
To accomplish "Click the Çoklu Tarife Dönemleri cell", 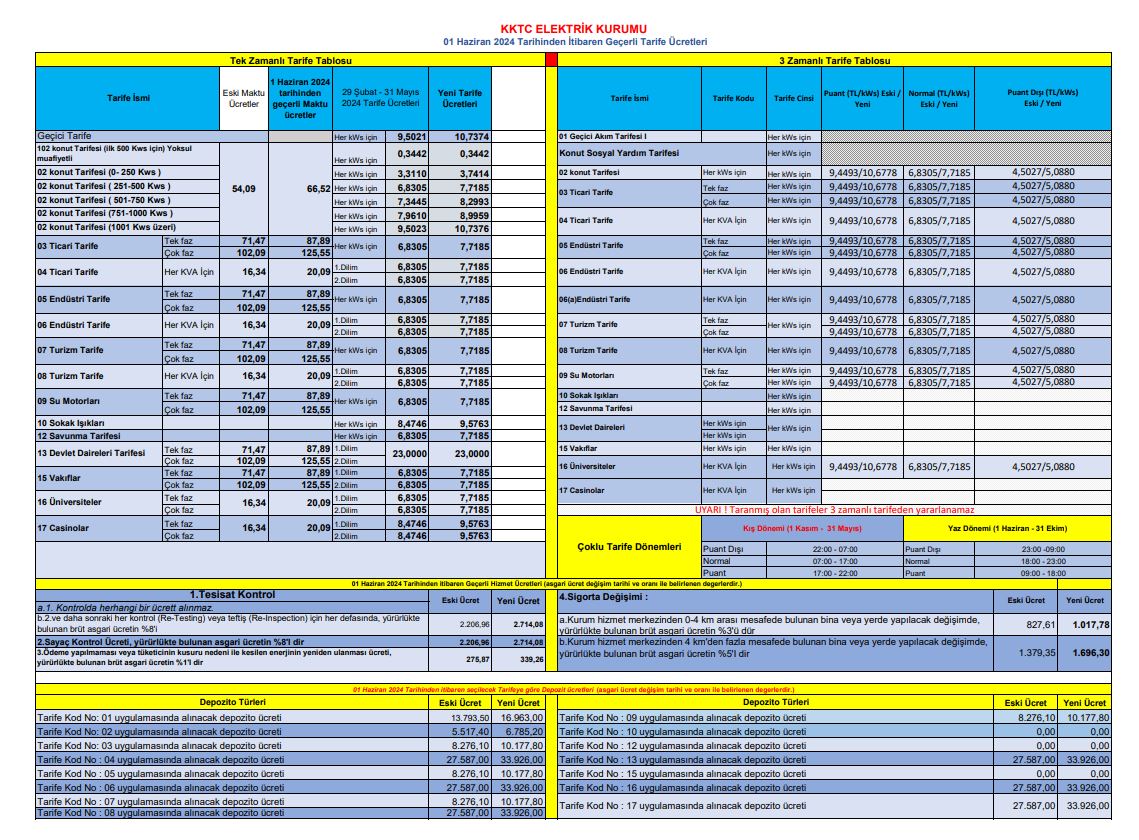I will (x=630, y=547).
